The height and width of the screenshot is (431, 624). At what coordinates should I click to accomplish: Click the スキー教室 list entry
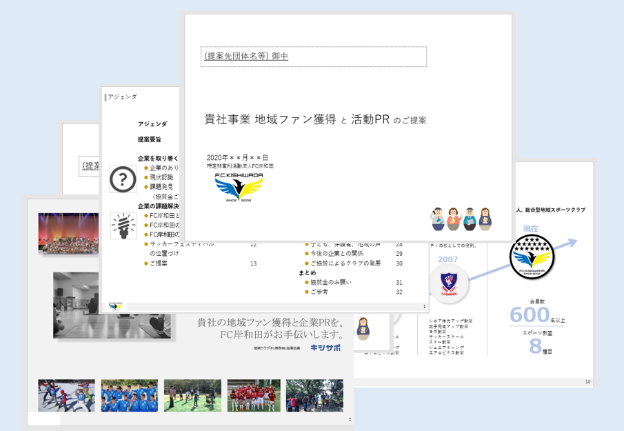pos(439,342)
